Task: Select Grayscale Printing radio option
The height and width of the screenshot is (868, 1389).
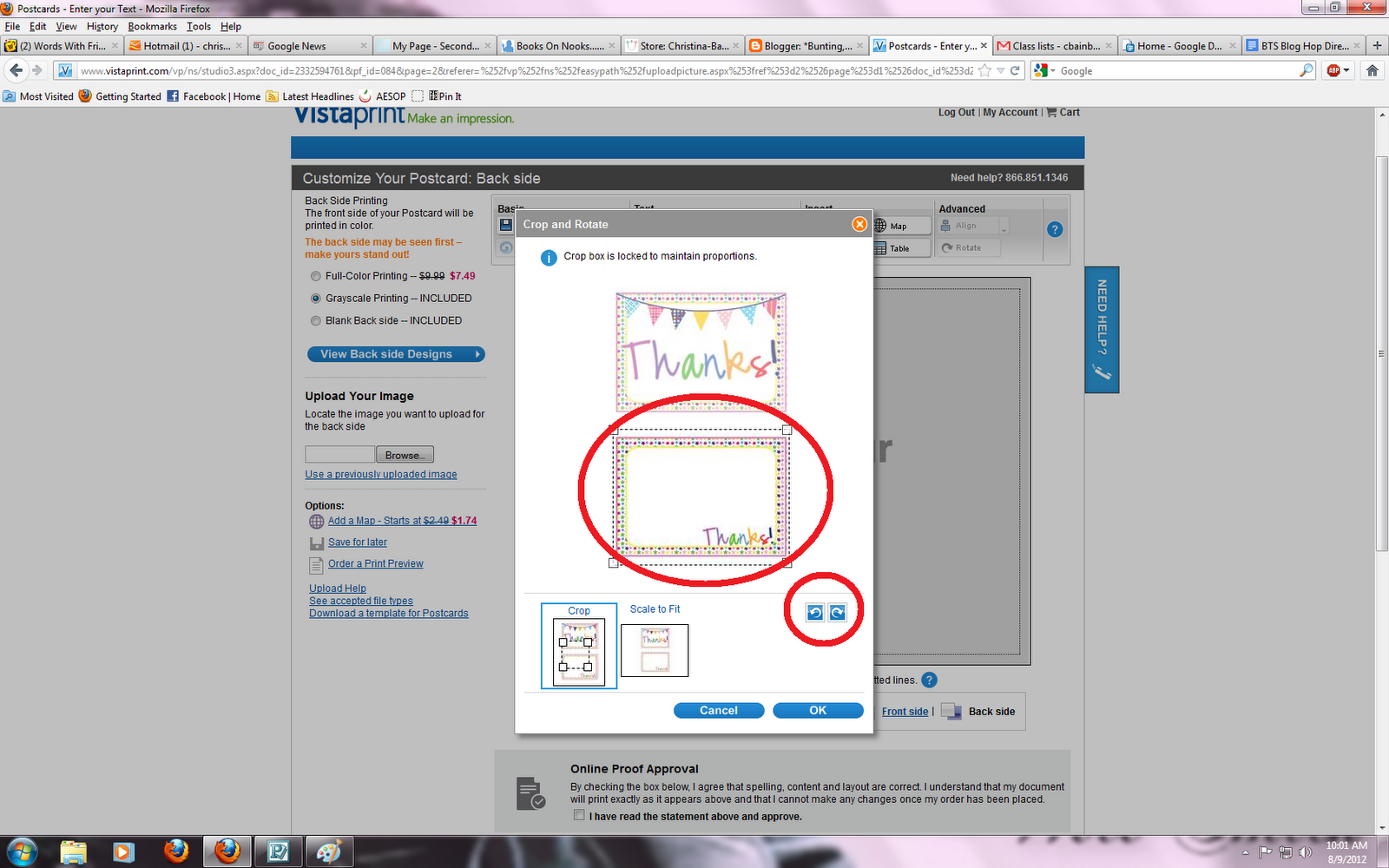Action: 316,299
